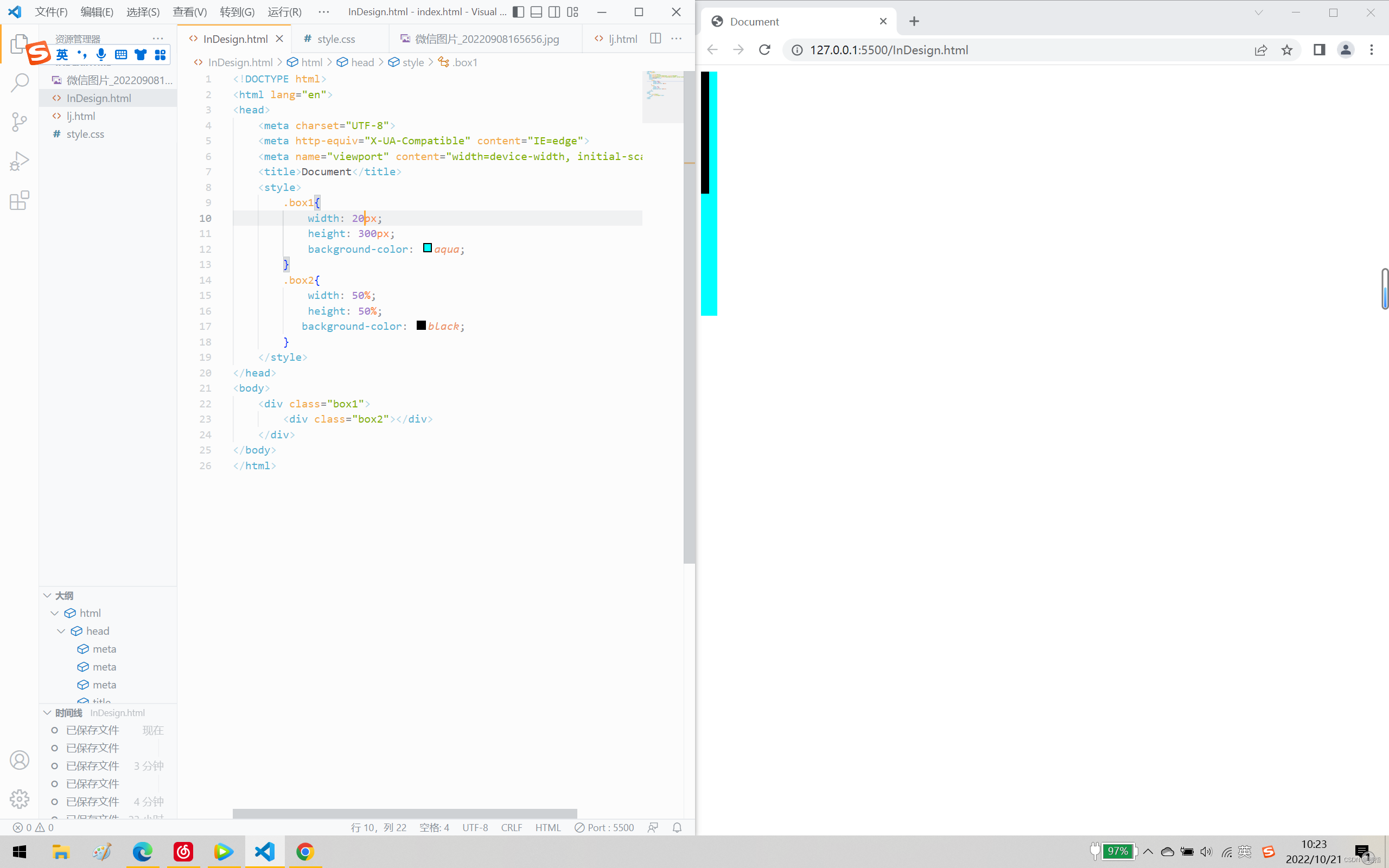Open the Search view in activity bar
This screenshot has height=868, width=1389.
pos(20,82)
